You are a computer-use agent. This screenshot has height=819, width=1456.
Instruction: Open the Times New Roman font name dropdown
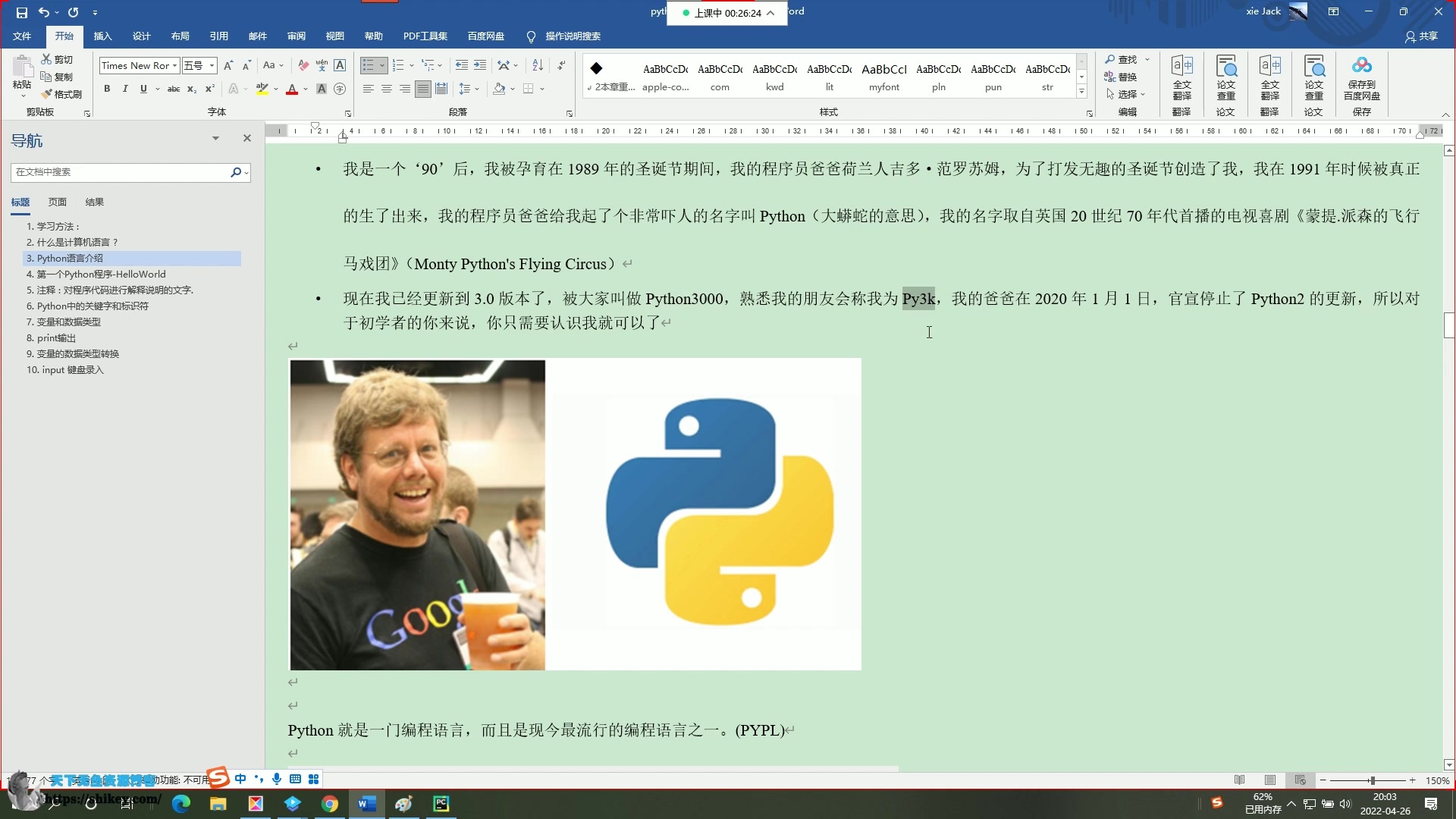174,66
